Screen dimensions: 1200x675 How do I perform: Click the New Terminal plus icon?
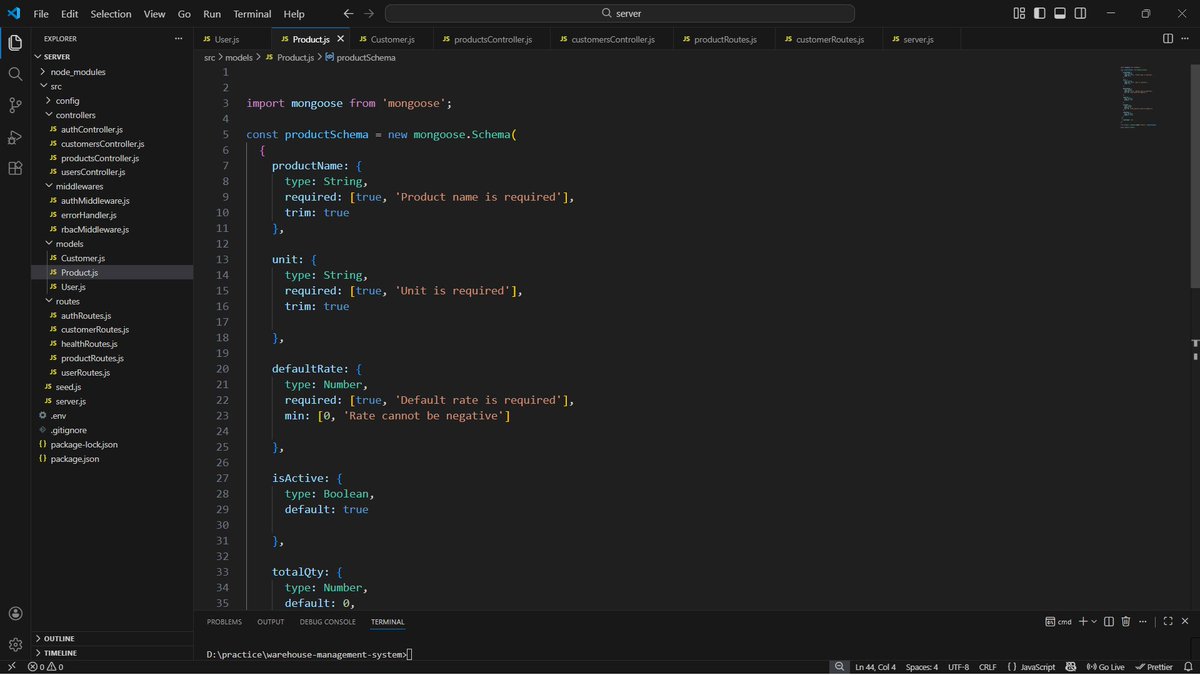pos(1083,621)
